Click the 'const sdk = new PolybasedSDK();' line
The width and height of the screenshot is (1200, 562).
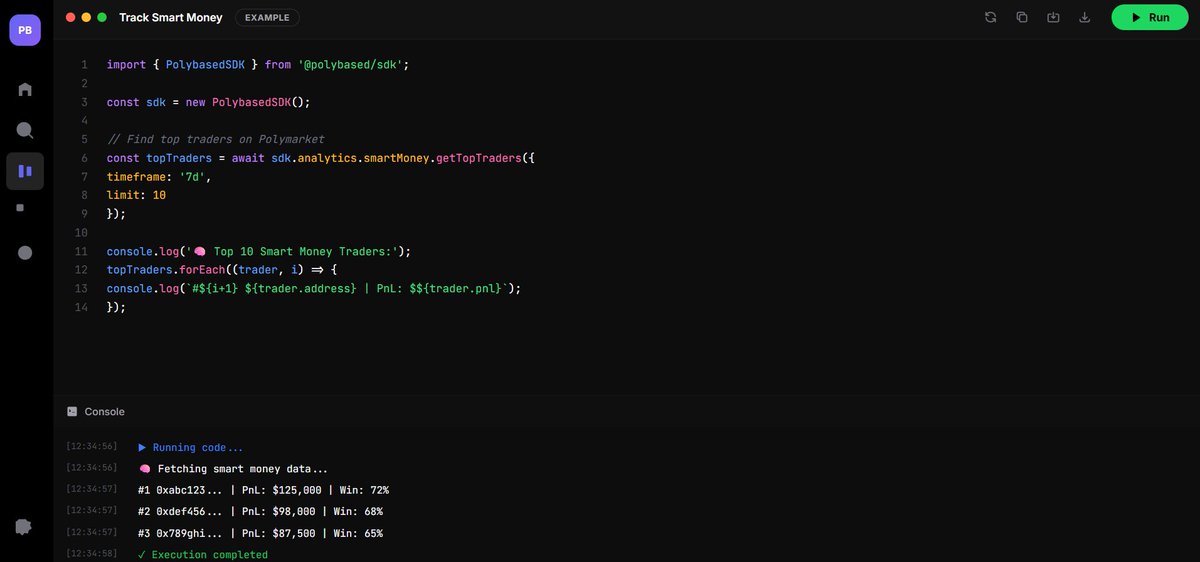pos(209,102)
